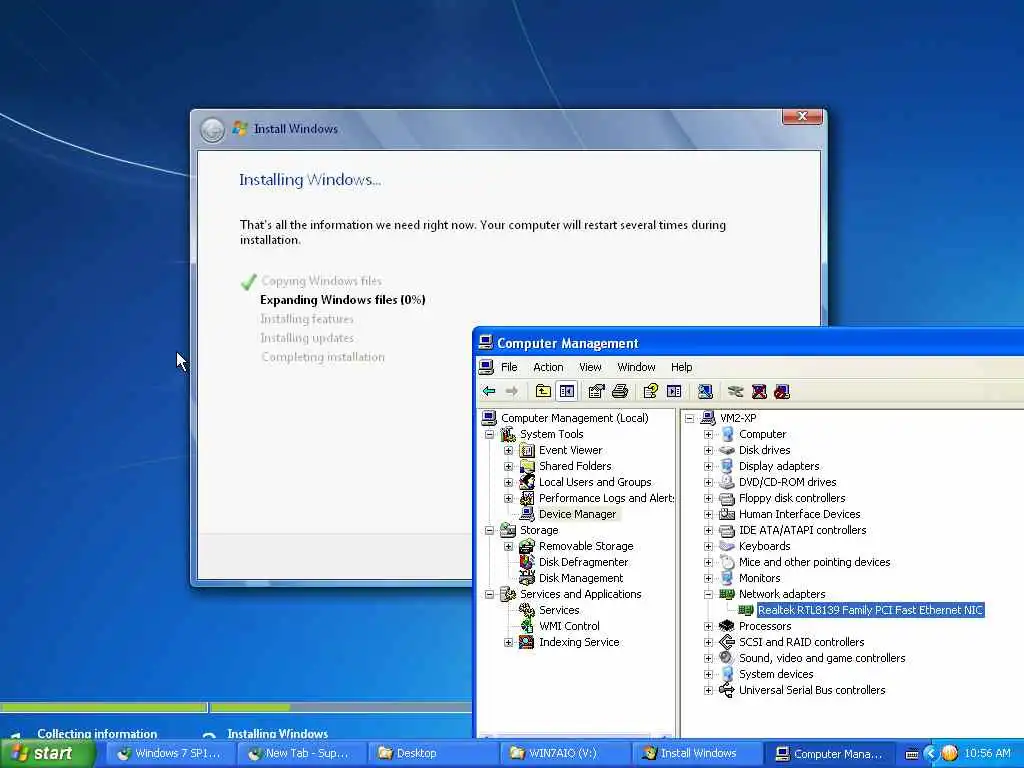Screen dimensions: 1024x768
Task: Click the keyboard icon in the system tray
Action: coord(912,754)
